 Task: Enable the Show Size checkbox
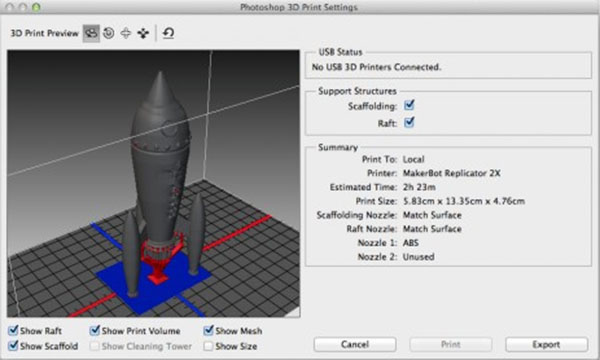coord(208,346)
